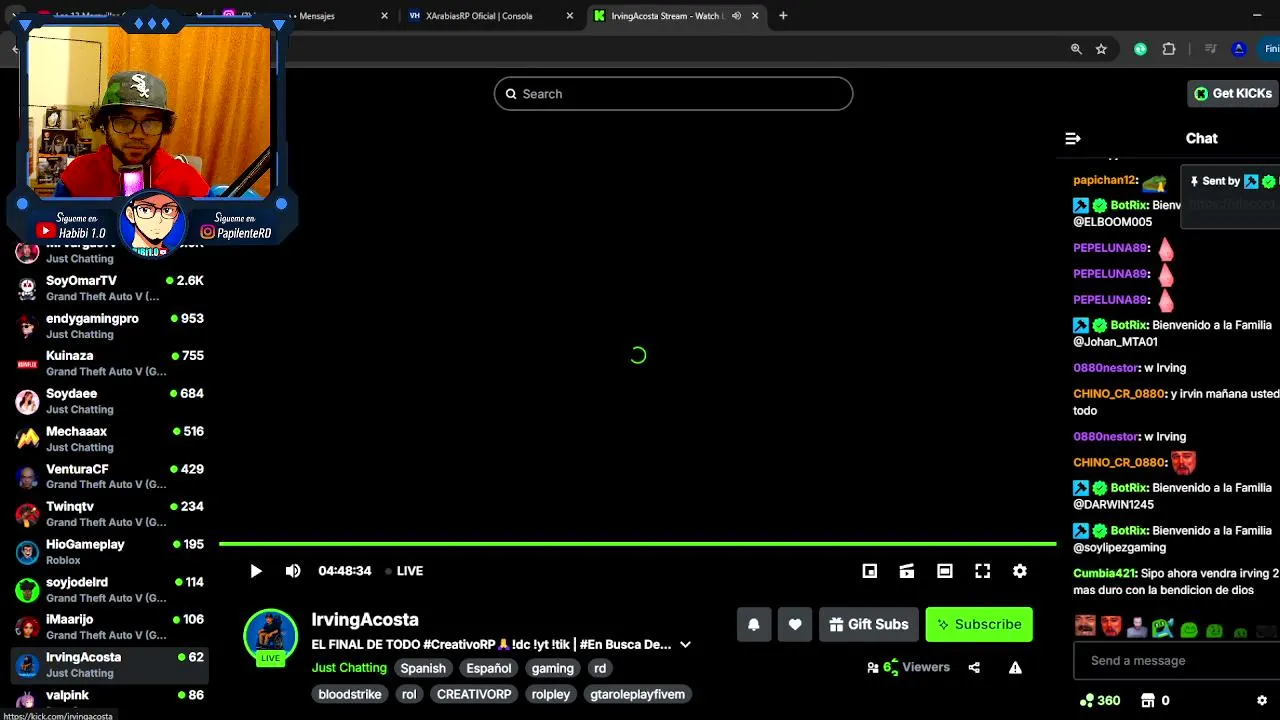Click the gtaroleplayfivem tag

click(637, 694)
